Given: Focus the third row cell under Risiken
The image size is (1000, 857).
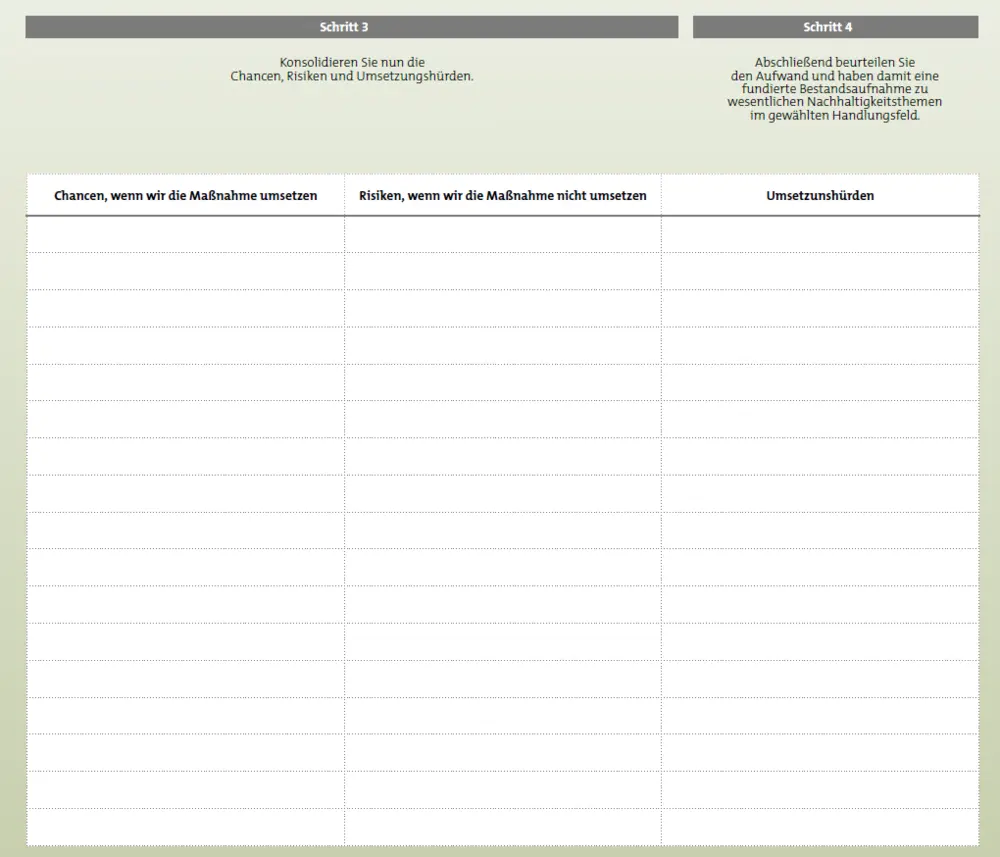Looking at the screenshot, I should 502,308.
